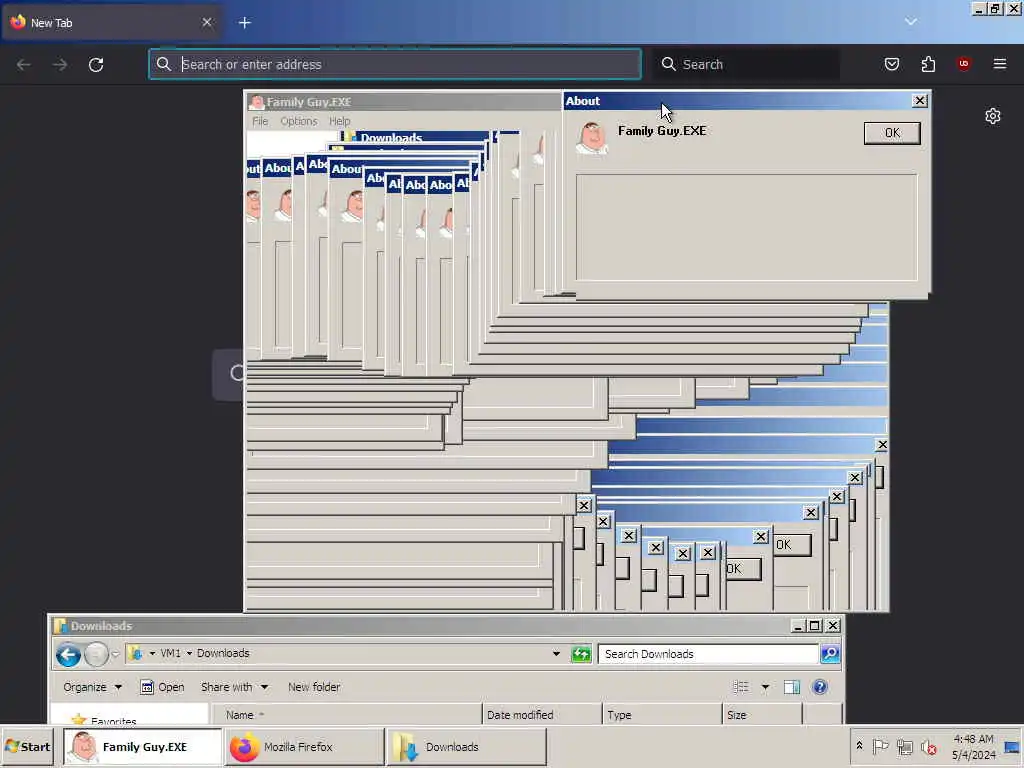Click the uBlock Origin toolbar icon

(x=964, y=64)
